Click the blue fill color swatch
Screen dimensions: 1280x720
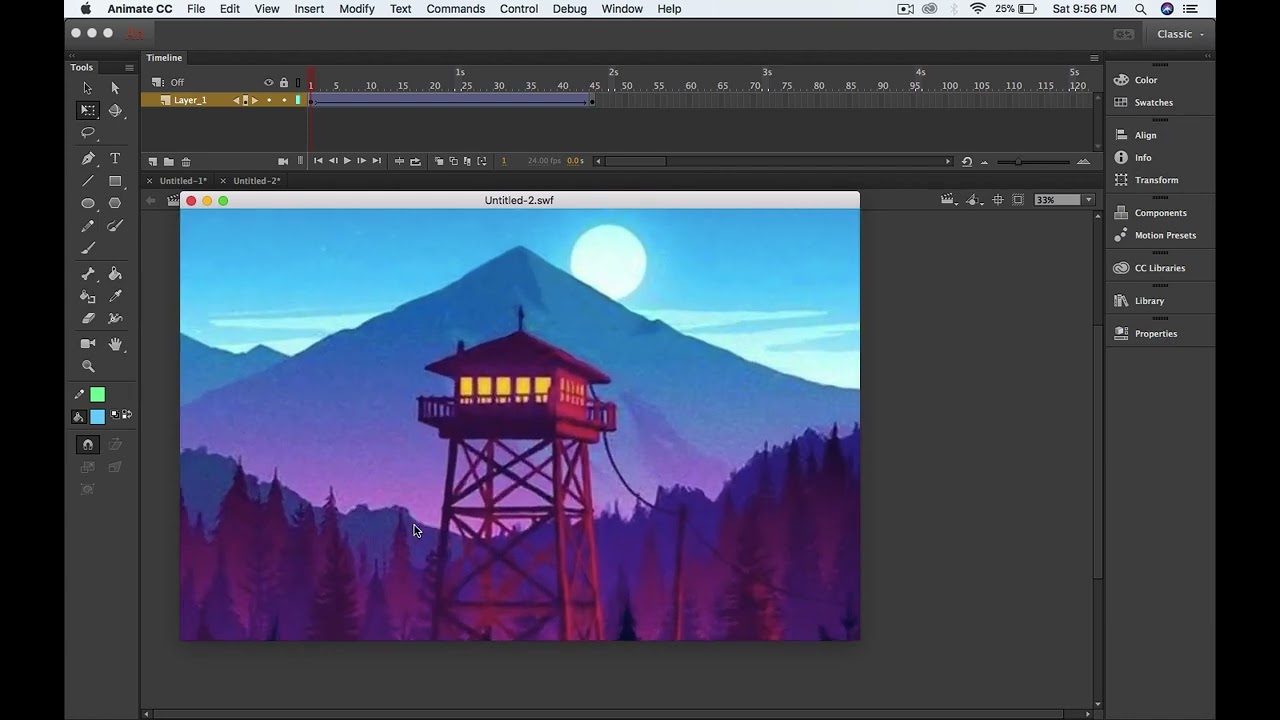coord(97,417)
